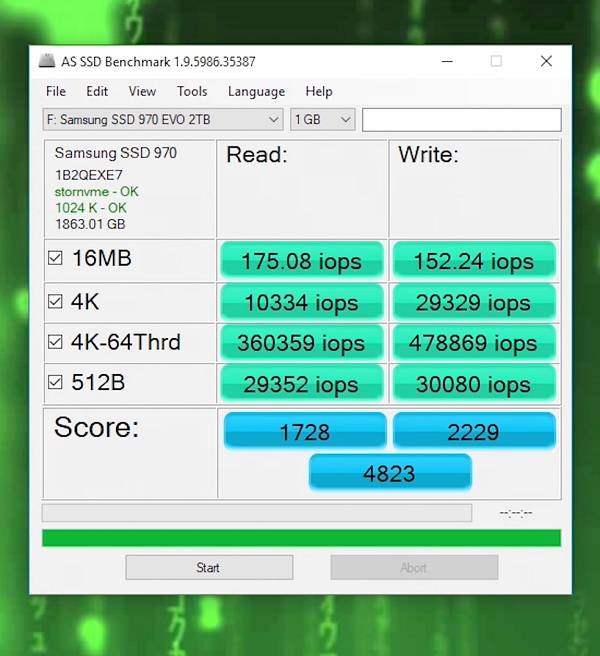600x656 pixels.
Task: Click the AS SSD Benchmark title bar icon
Action: 47,61
